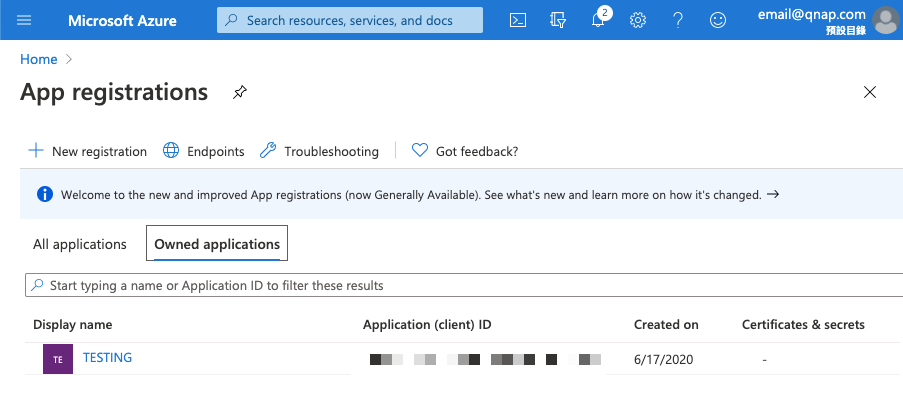Image resolution: width=903 pixels, height=405 pixels.
Task: Close the App registrations blade
Action: (869, 93)
